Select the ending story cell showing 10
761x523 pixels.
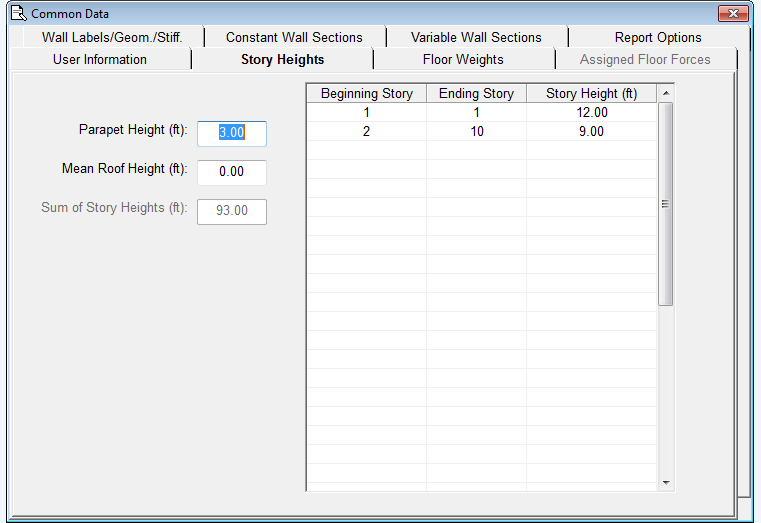click(x=476, y=131)
